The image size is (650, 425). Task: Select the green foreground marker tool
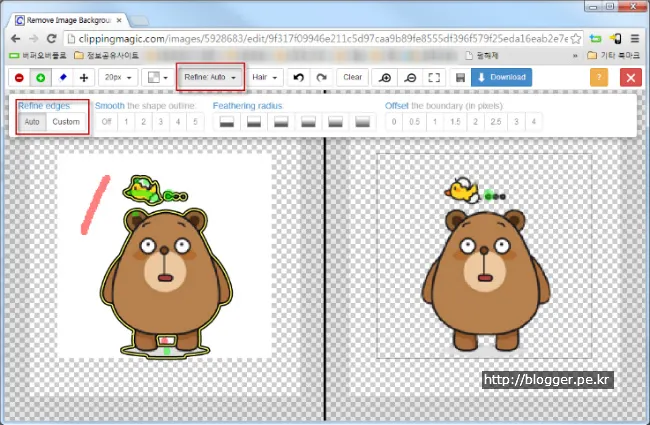40,77
